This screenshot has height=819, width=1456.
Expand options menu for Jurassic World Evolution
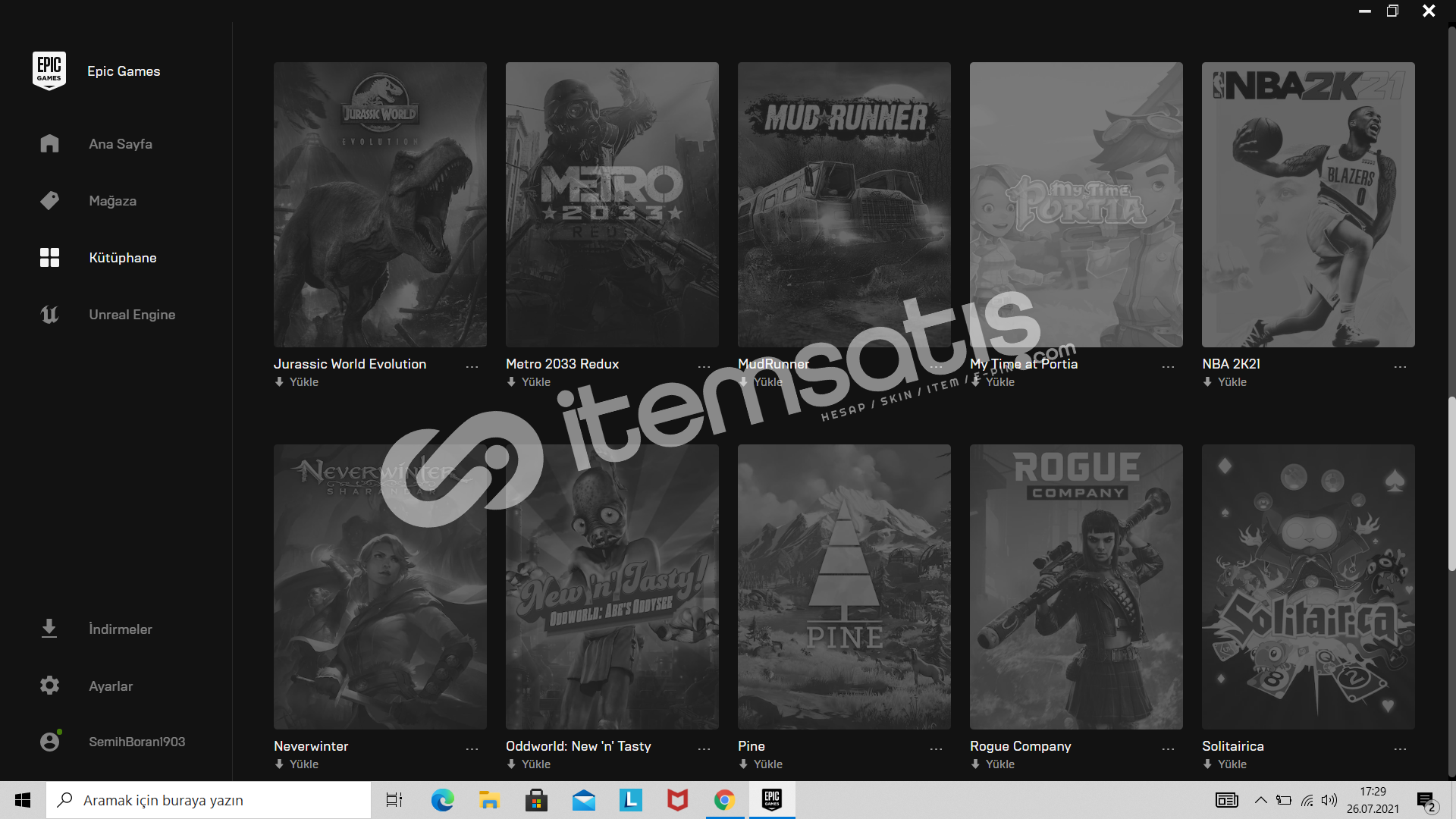(472, 366)
